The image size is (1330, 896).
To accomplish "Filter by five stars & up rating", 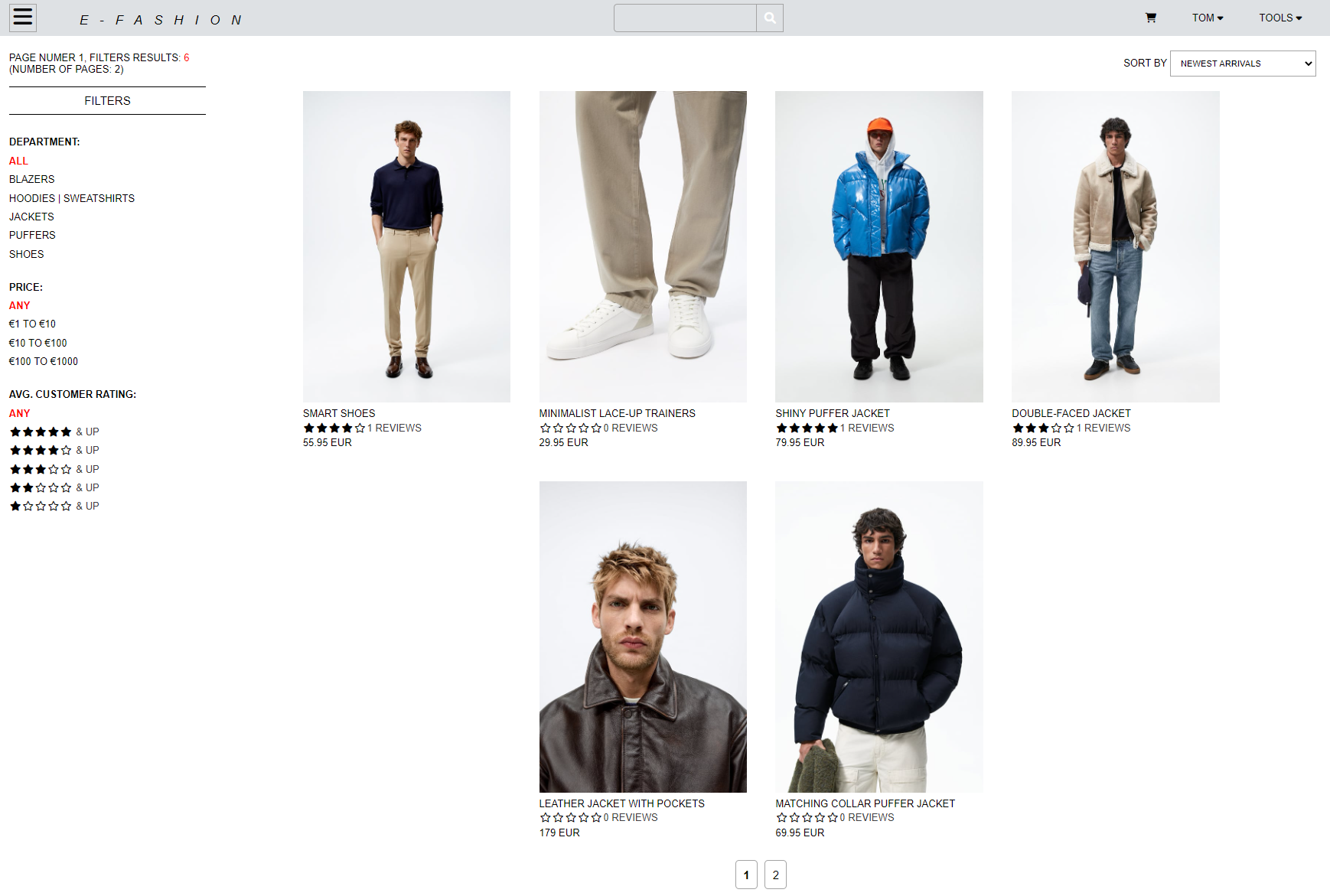I will pyautogui.click(x=54, y=432).
